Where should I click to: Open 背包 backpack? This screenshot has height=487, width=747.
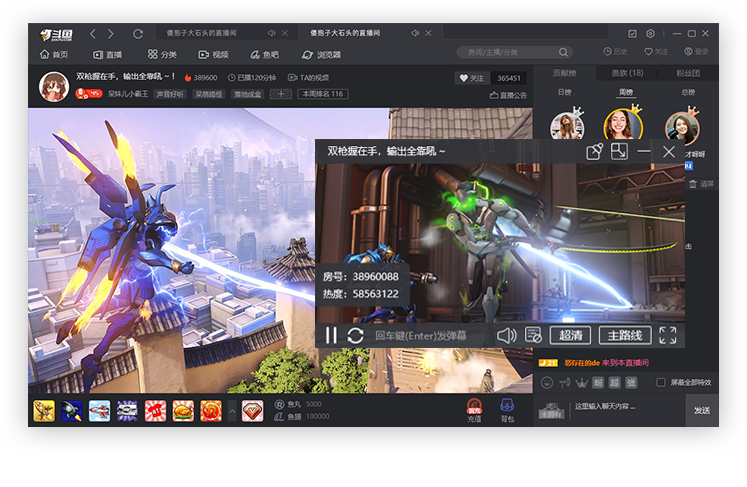(507, 411)
